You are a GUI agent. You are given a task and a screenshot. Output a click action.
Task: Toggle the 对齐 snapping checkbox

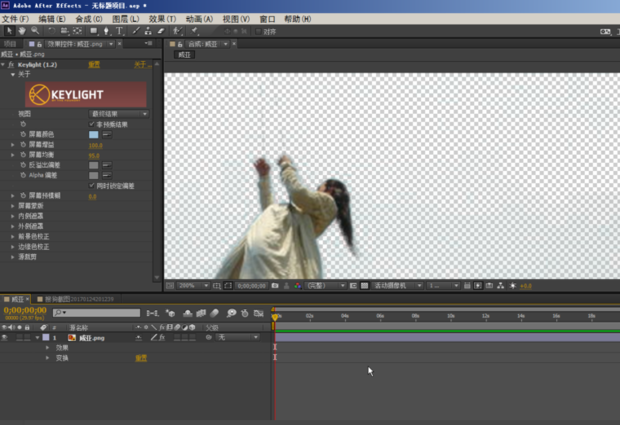tap(258, 32)
